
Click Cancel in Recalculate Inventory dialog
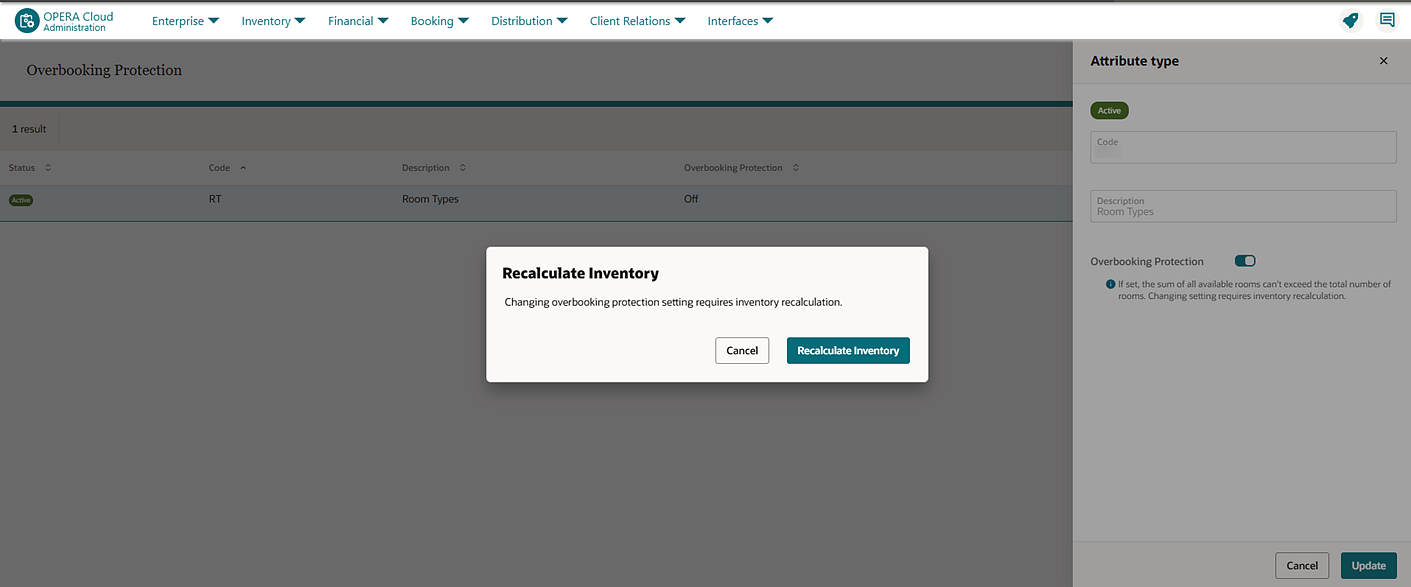(x=742, y=351)
